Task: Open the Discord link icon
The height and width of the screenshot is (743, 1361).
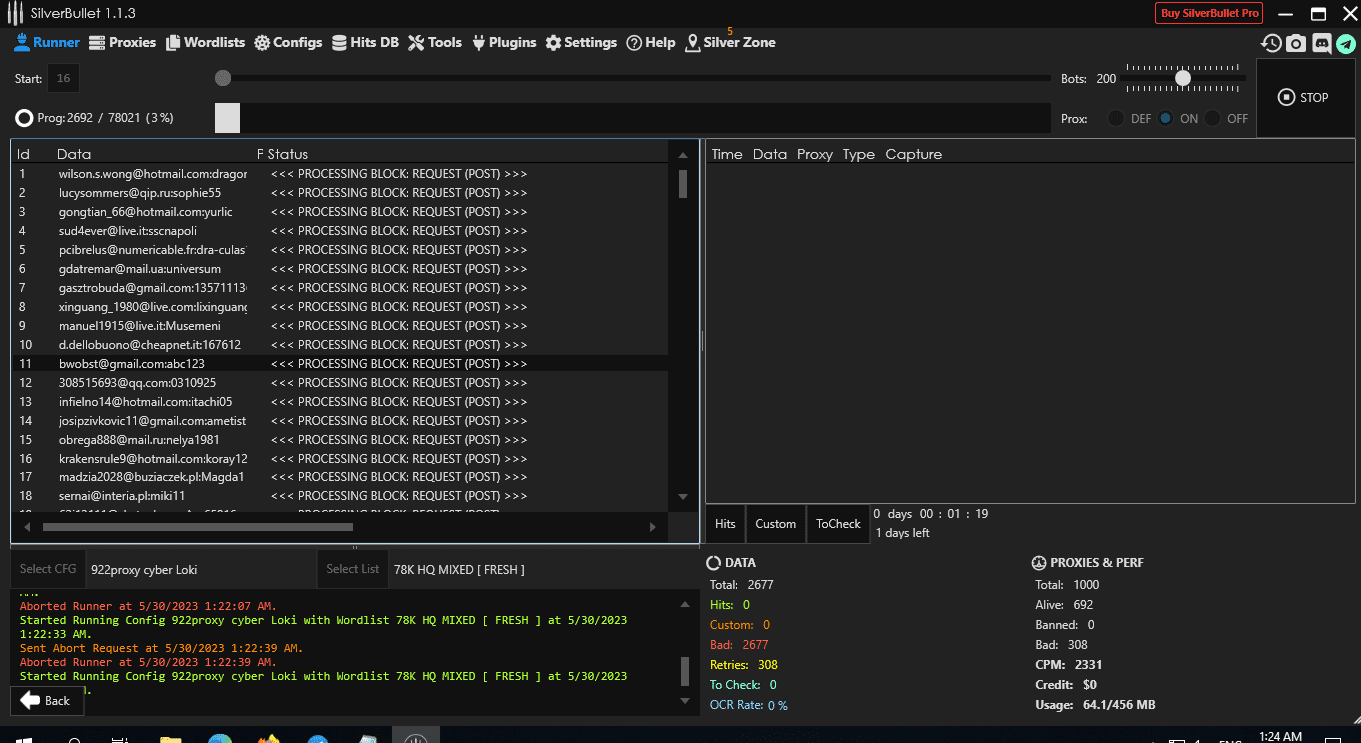Action: (x=1321, y=43)
